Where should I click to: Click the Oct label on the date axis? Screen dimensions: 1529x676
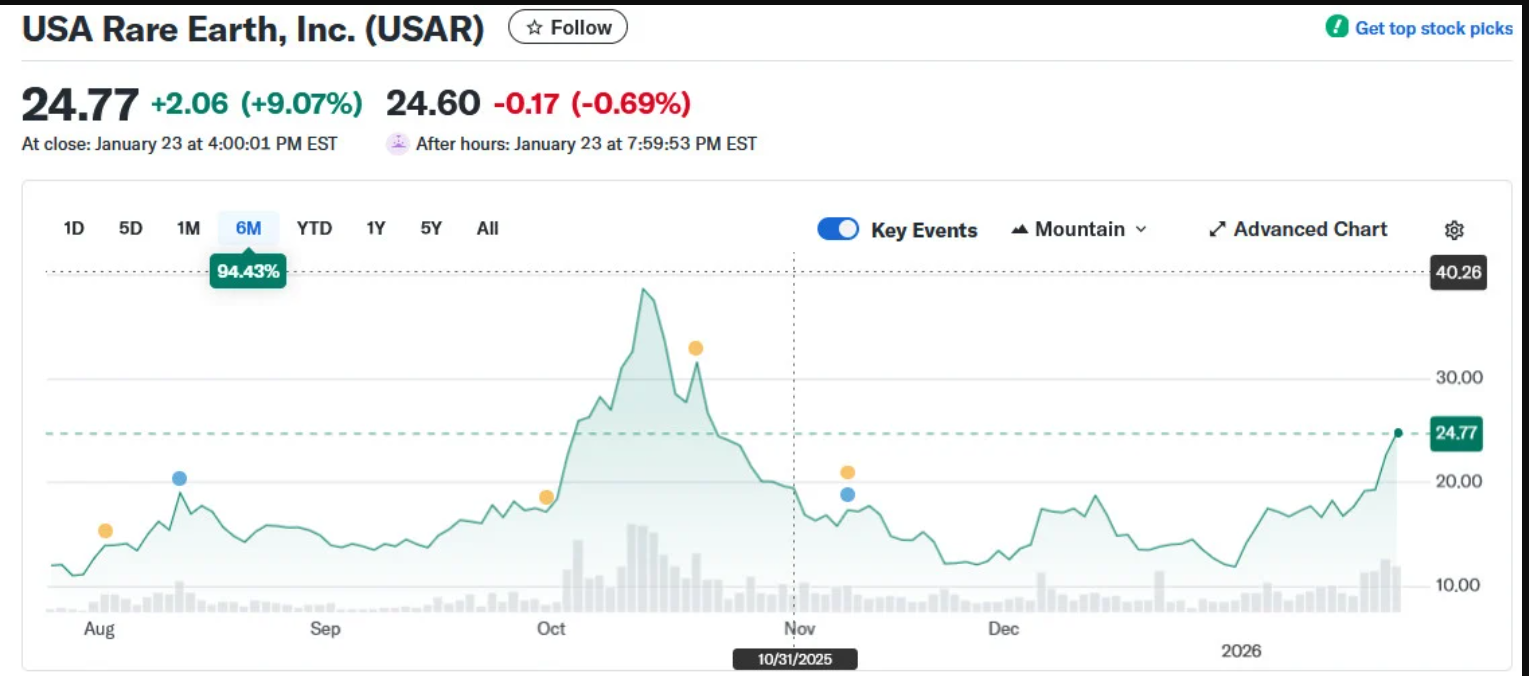point(551,628)
